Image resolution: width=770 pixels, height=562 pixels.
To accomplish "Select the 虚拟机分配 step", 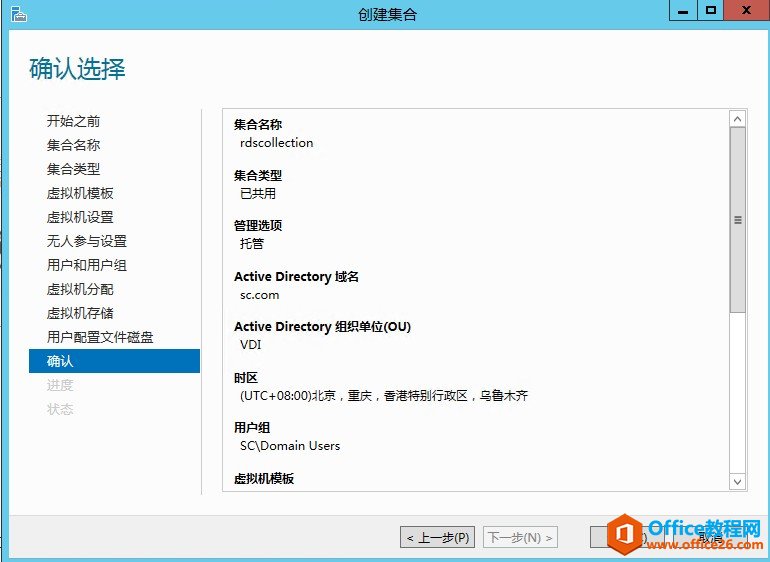I will (80, 289).
